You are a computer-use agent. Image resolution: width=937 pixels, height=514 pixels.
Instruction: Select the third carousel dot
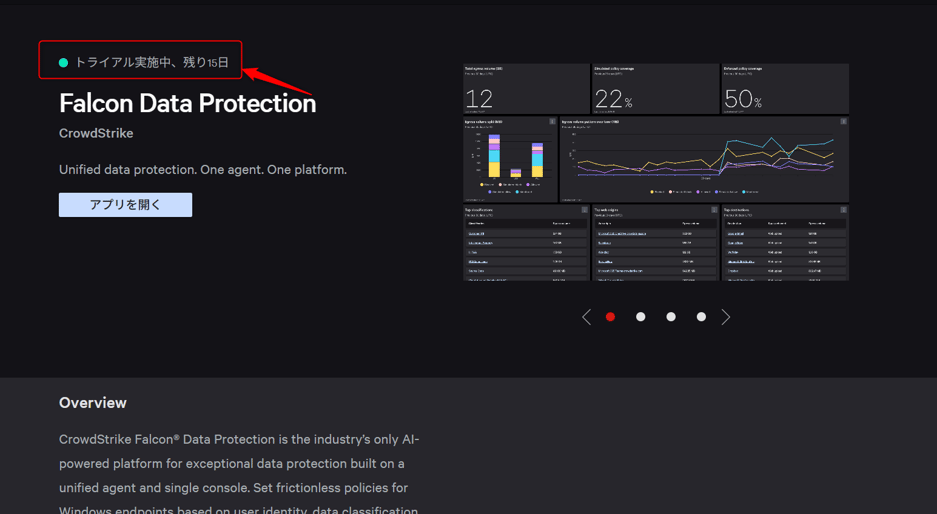pos(671,317)
